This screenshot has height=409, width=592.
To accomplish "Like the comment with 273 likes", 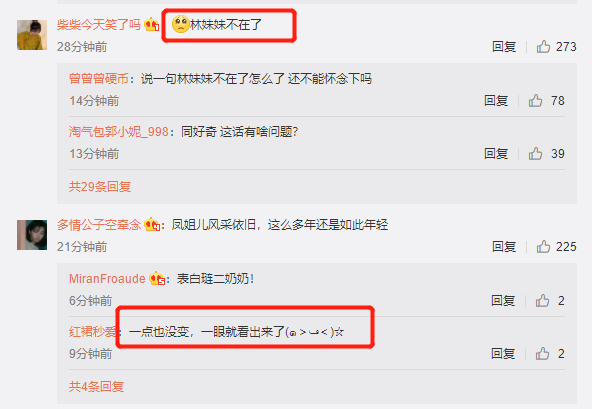I will pyautogui.click(x=543, y=47).
